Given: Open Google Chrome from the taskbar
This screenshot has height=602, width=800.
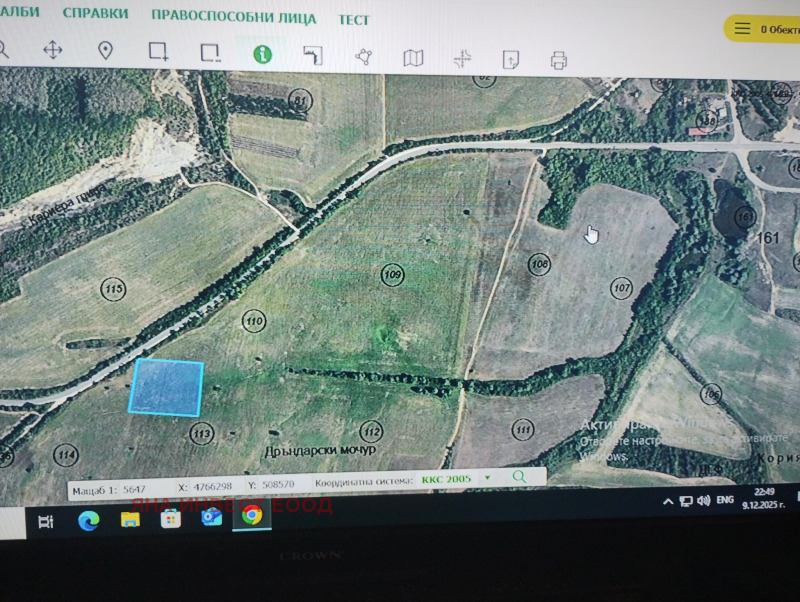Looking at the screenshot, I should tap(252, 516).
